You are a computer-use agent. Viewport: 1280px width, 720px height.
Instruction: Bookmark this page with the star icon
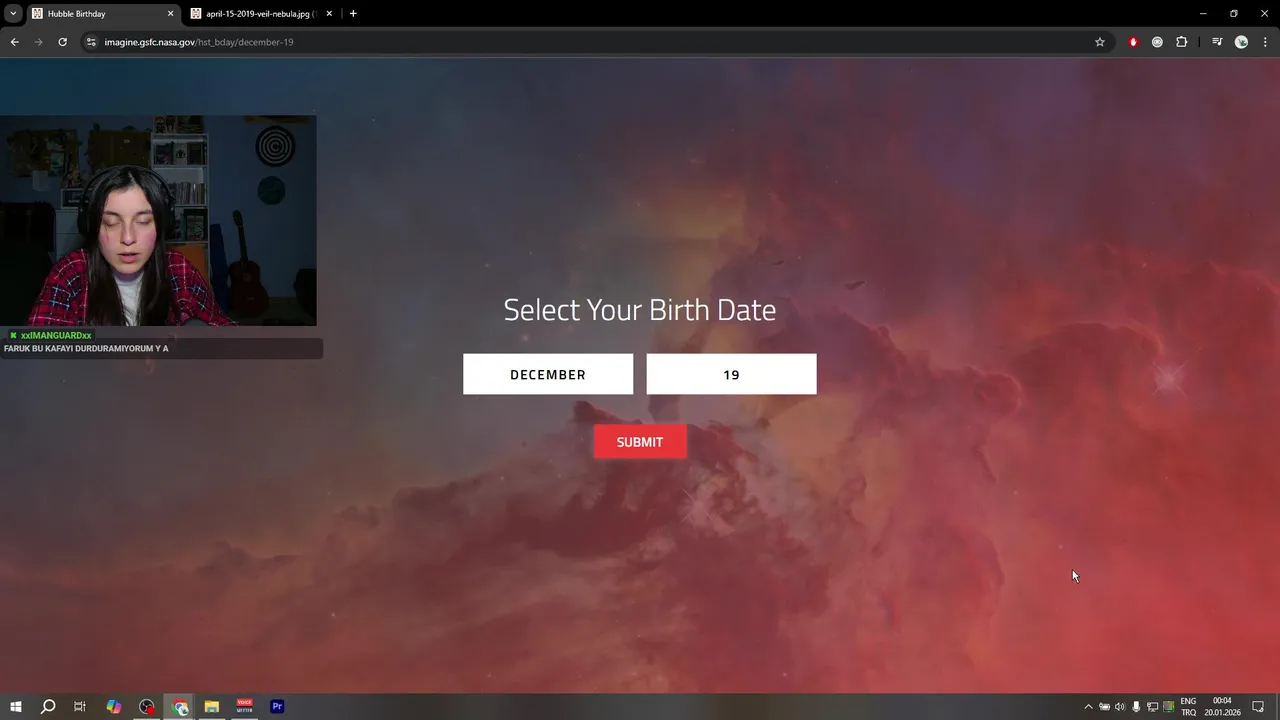[1100, 42]
